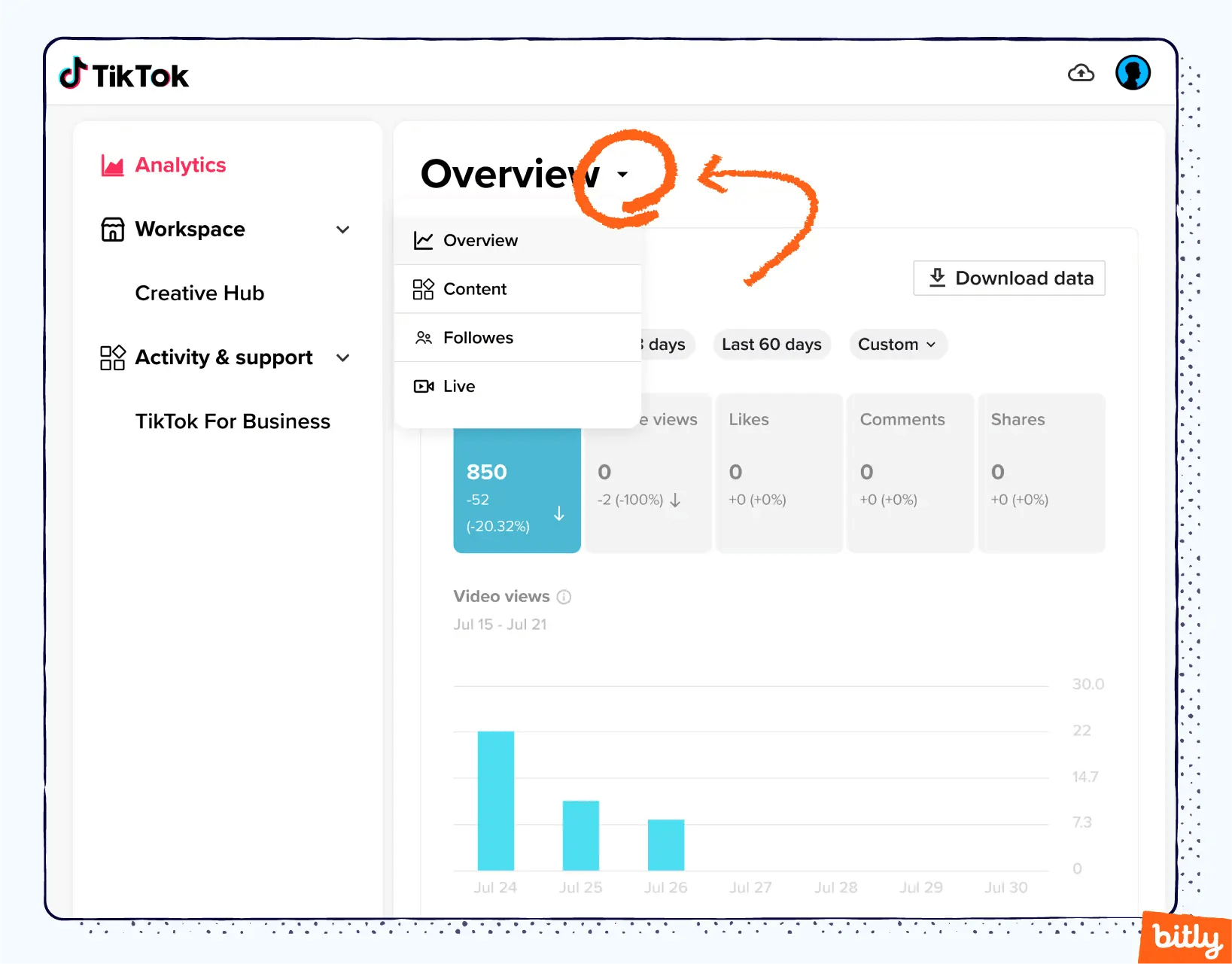Open the Overview page dropdown
This screenshot has width=1232, height=964.
tap(622, 174)
